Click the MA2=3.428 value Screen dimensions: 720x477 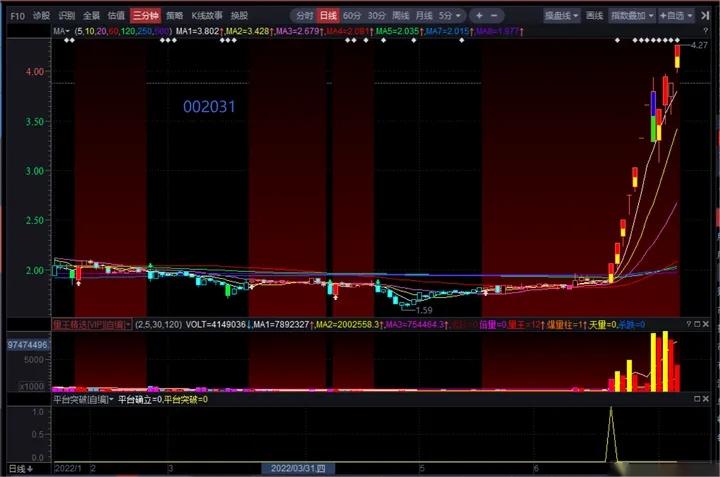point(248,31)
